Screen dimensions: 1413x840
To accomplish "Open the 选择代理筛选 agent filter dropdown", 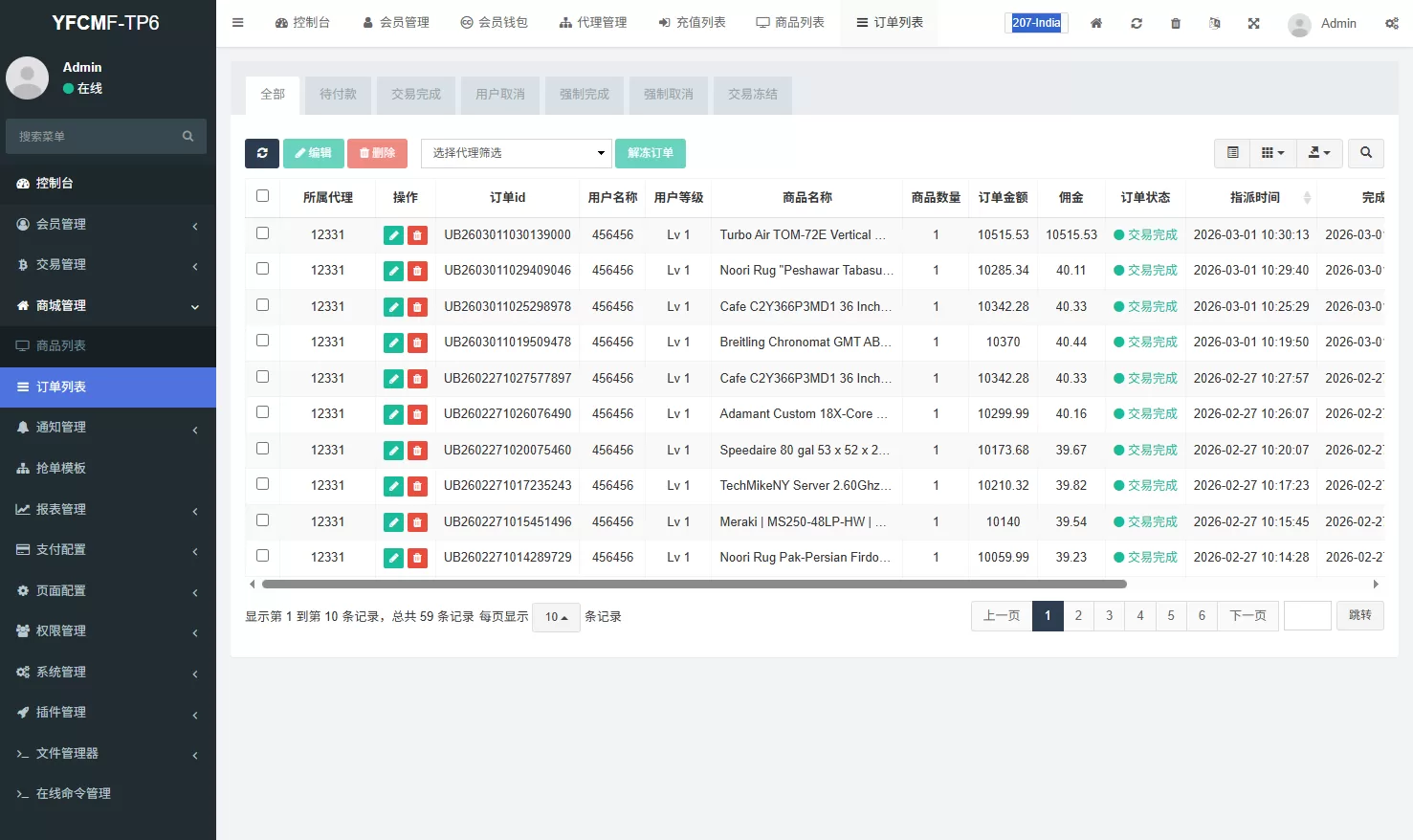I will coord(516,153).
